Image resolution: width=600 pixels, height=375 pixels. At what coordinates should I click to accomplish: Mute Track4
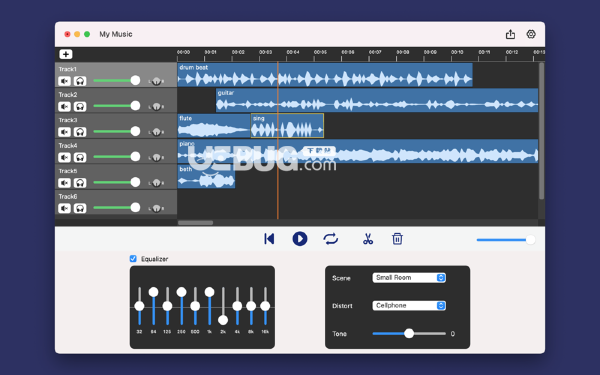coord(64,157)
